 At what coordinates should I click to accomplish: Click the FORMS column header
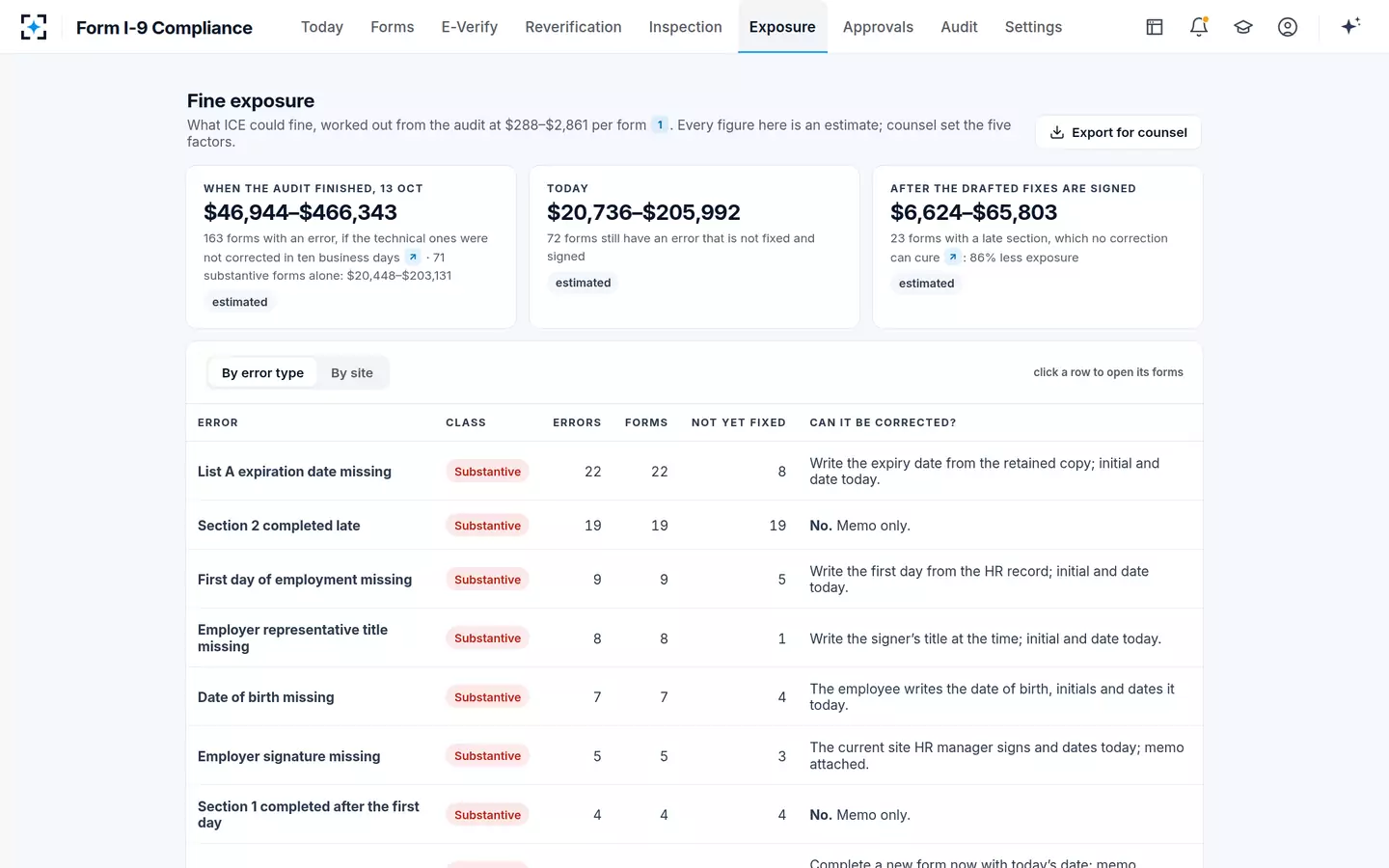click(646, 422)
